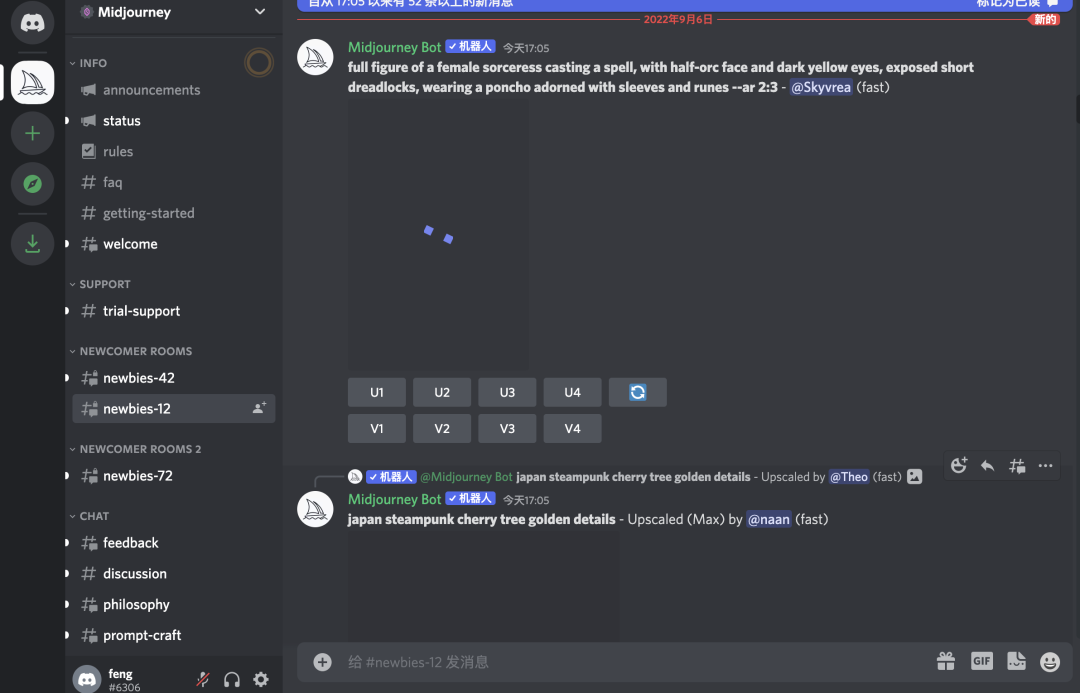Viewport: 1080px width, 693px height.
Task: Reply to the message arrow icon
Action: tap(988, 466)
